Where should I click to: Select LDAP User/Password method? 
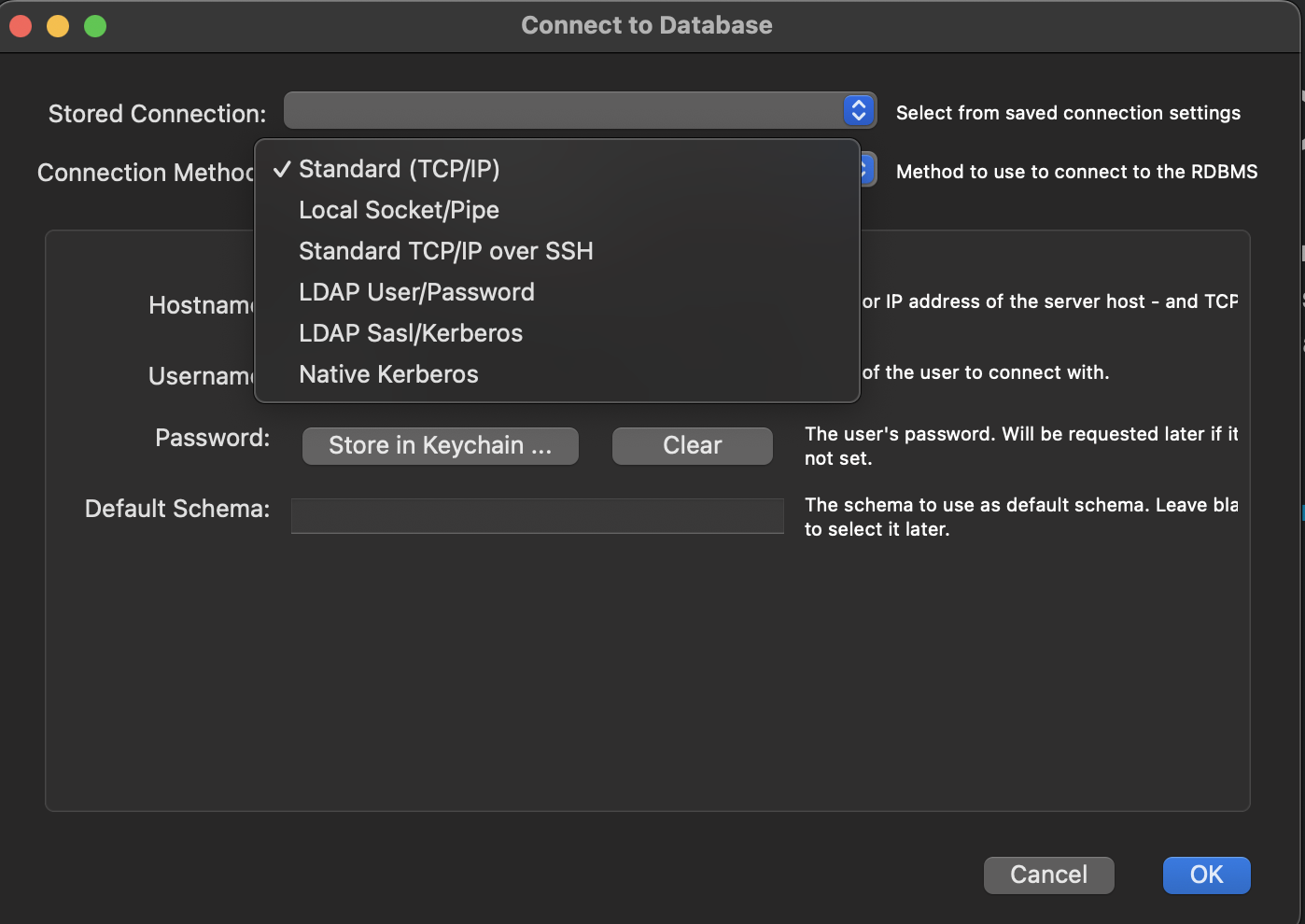(416, 292)
